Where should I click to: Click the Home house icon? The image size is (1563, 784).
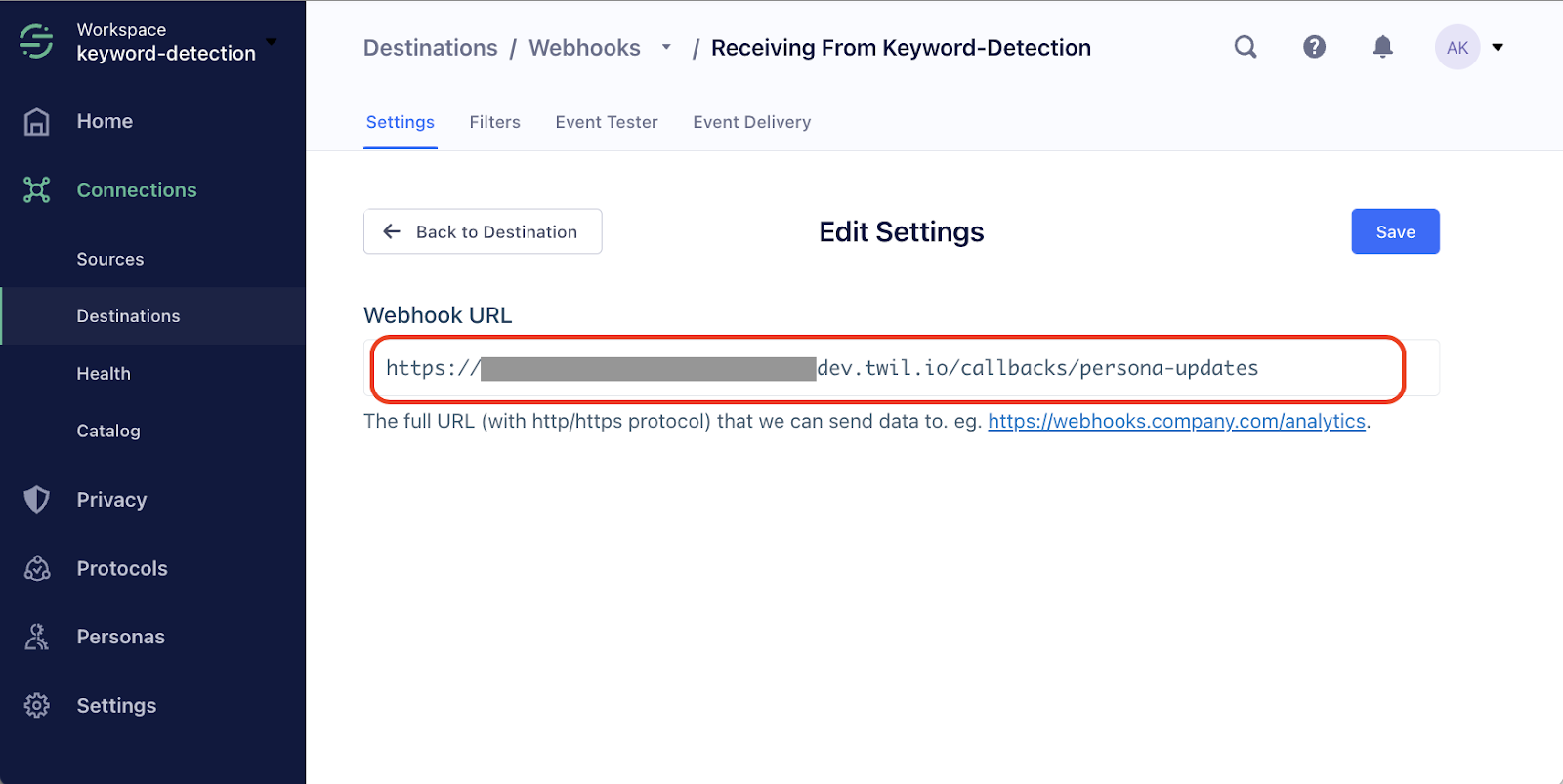pyautogui.click(x=37, y=121)
